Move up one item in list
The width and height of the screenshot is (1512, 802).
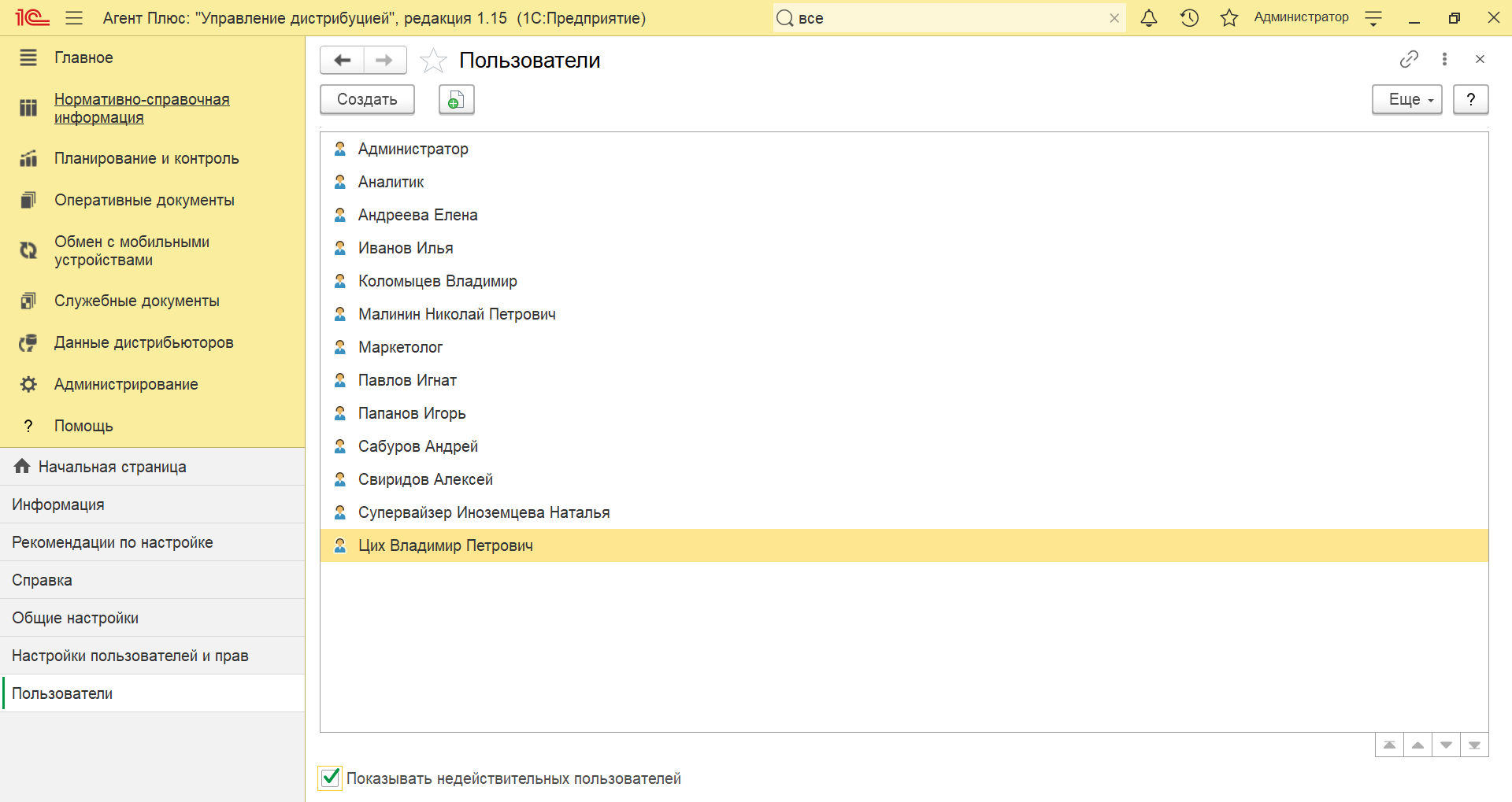[x=1417, y=745]
